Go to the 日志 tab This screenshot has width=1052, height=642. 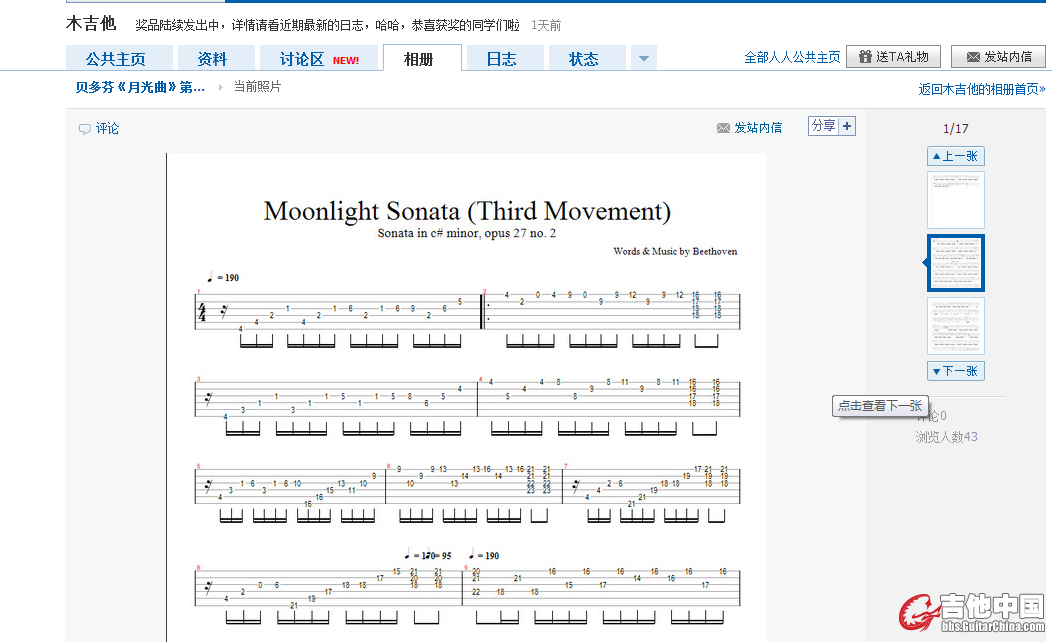(504, 58)
